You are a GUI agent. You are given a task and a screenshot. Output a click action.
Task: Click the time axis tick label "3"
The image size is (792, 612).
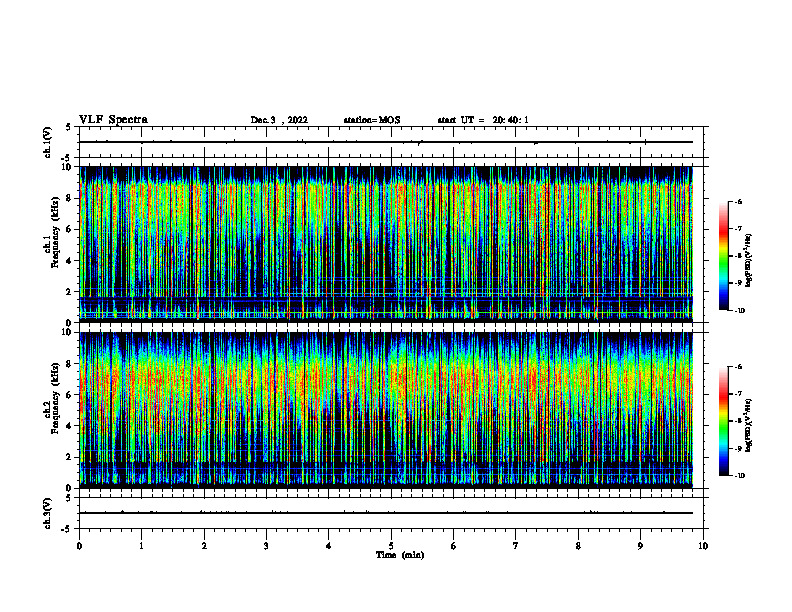266,546
